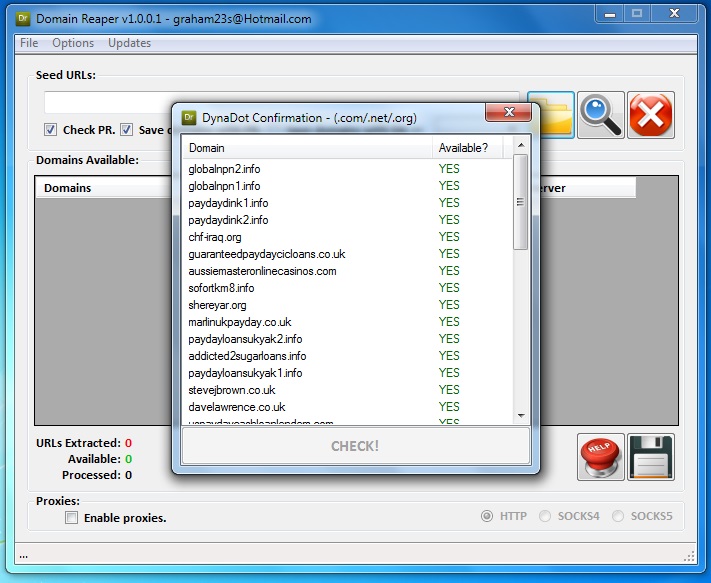Click the domain list scrollbar thumb
This screenshot has width=711, height=583.
tap(521, 202)
